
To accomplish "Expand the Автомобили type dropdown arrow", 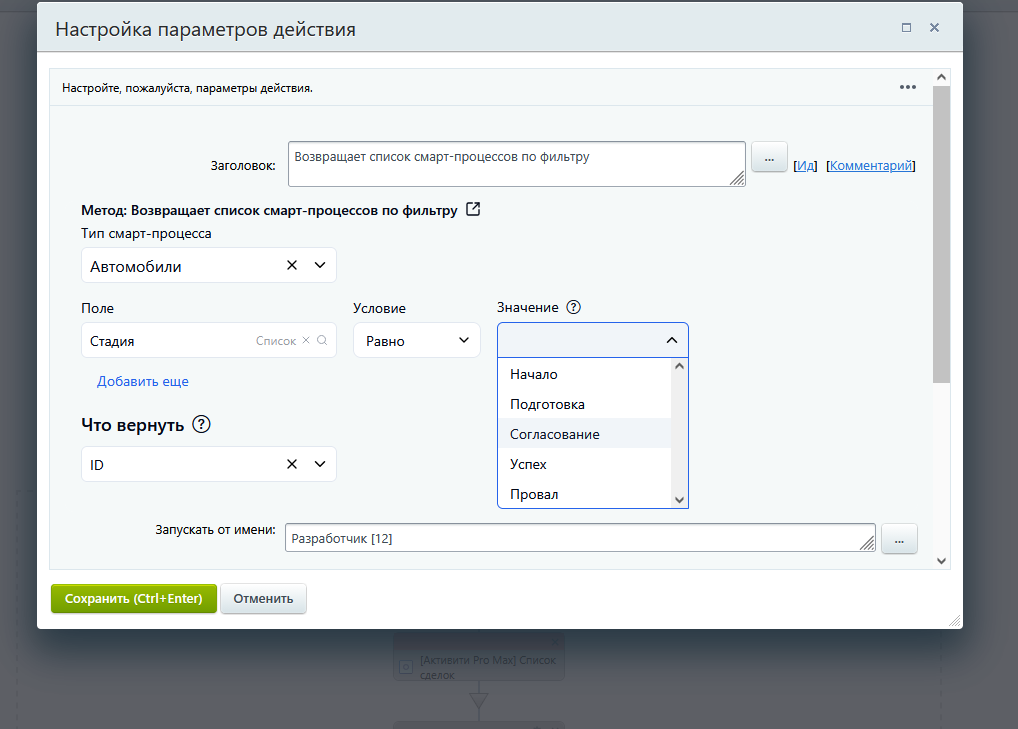I will click(x=320, y=266).
